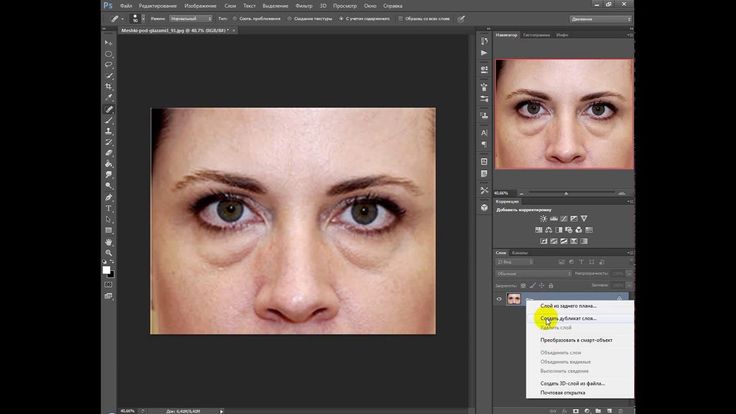Change screen mode icon in toolbox
The image size is (736, 414).
[108, 296]
